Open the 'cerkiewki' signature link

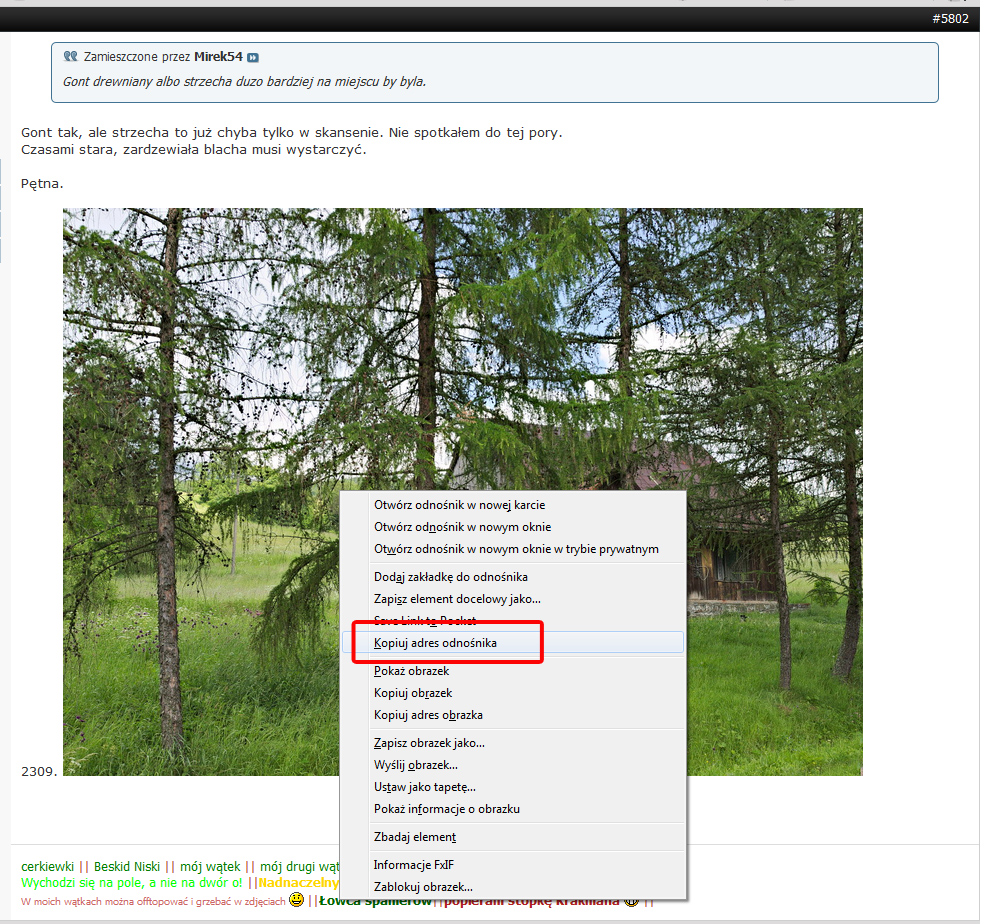47,867
